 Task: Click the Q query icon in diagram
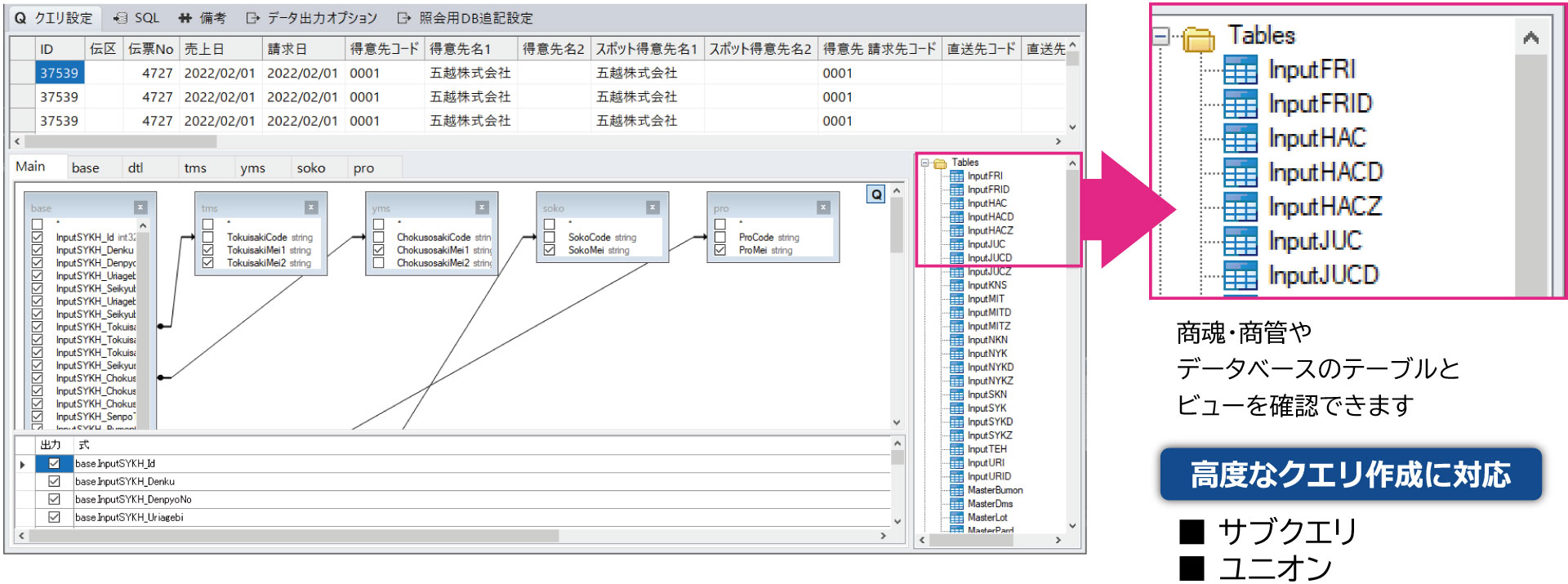[875, 194]
